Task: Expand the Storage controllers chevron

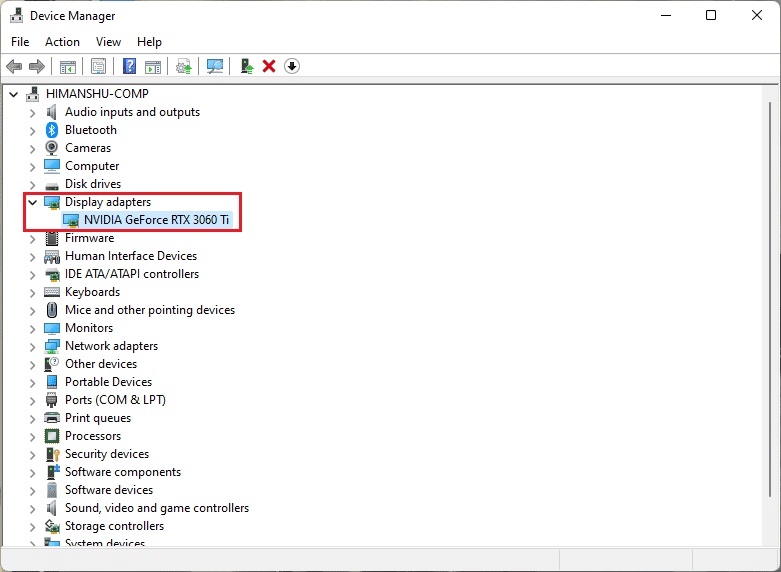Action: point(33,527)
